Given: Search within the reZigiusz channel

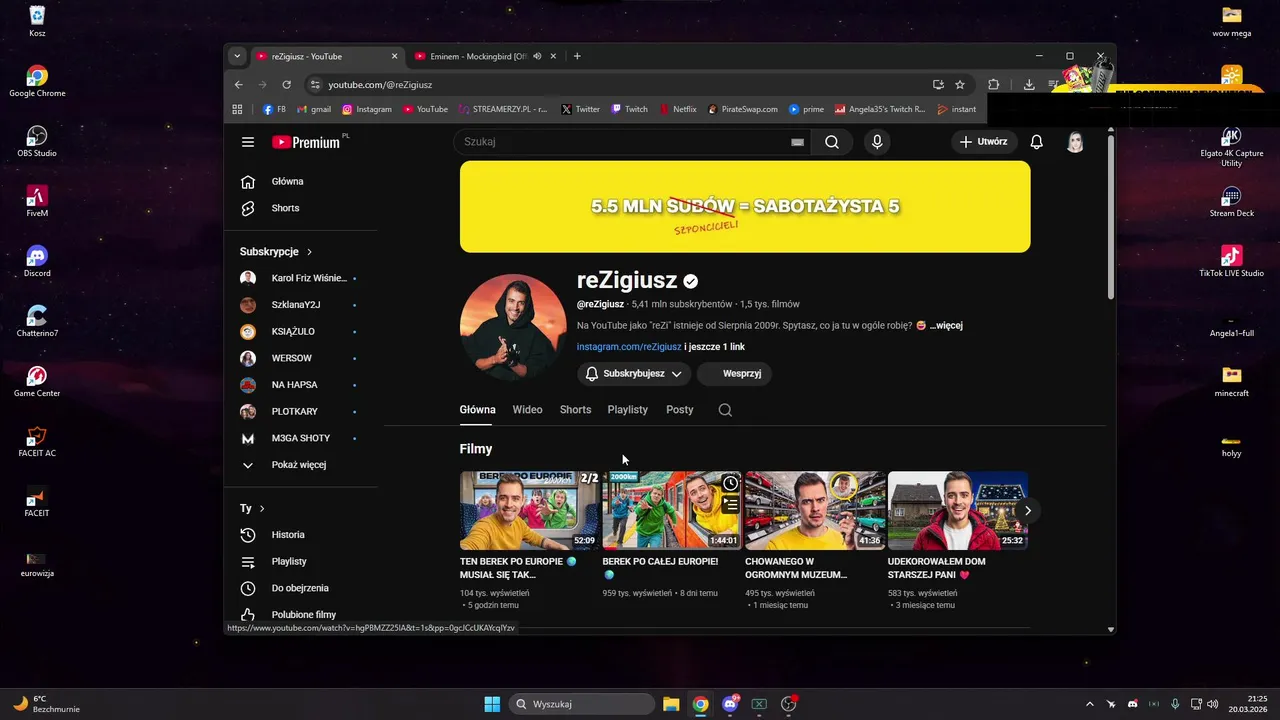Looking at the screenshot, I should 725,410.
